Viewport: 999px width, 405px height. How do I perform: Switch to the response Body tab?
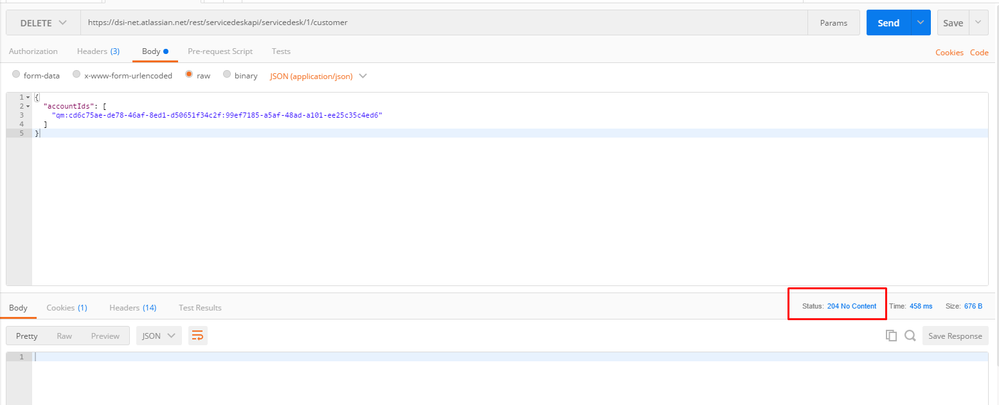(18, 308)
